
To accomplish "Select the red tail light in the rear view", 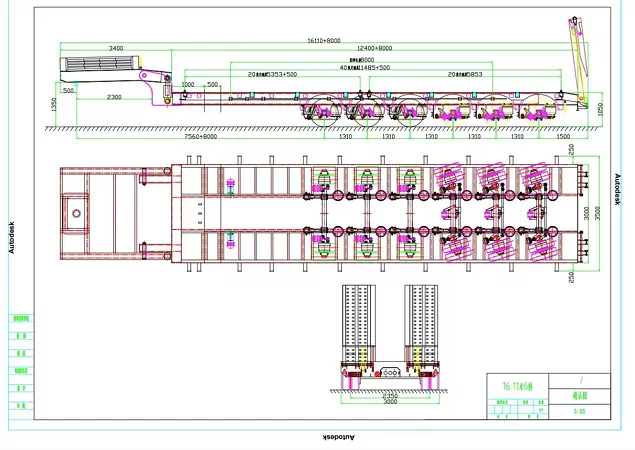I will (x=377, y=374).
